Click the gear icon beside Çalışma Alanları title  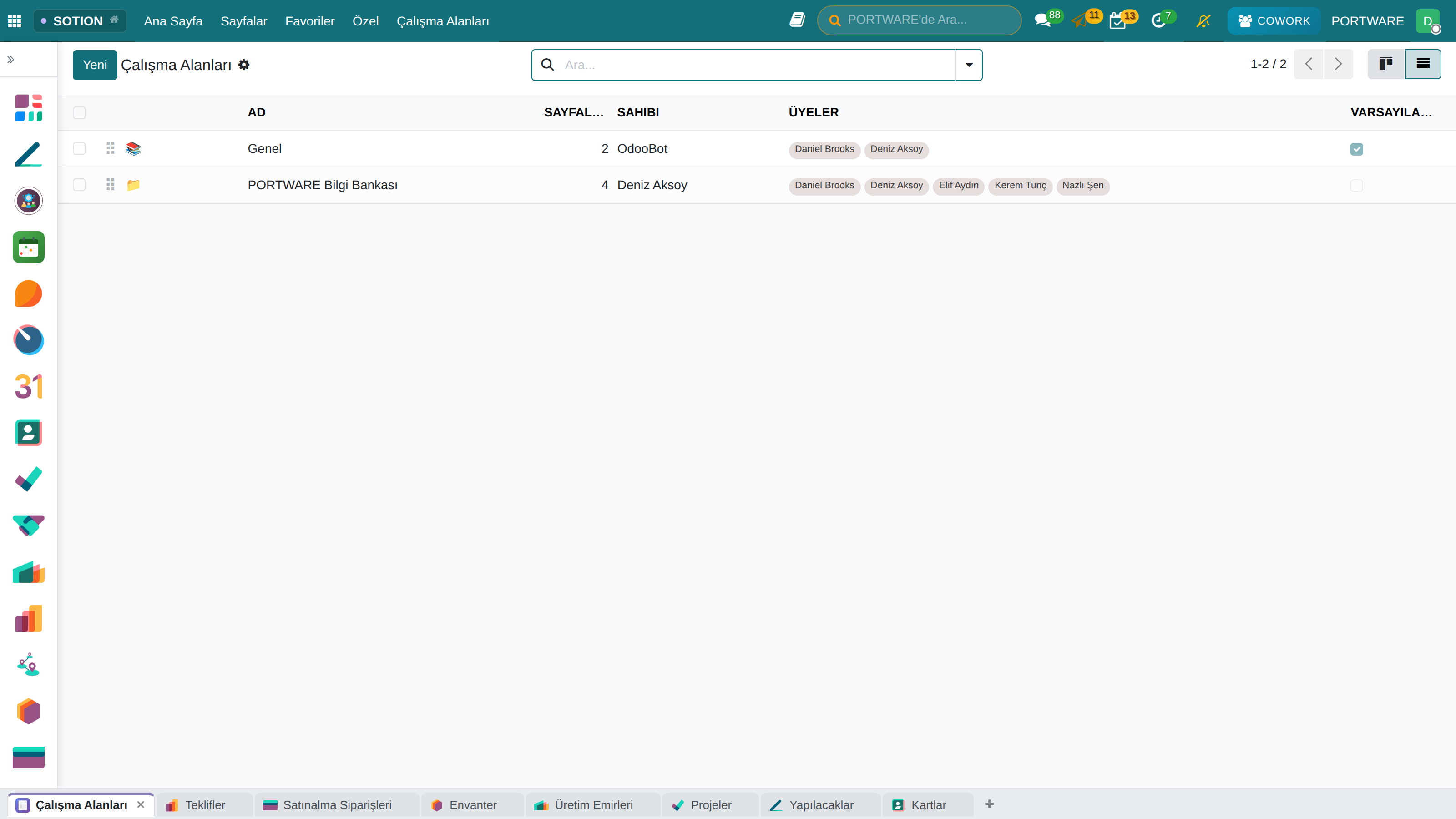243,65
